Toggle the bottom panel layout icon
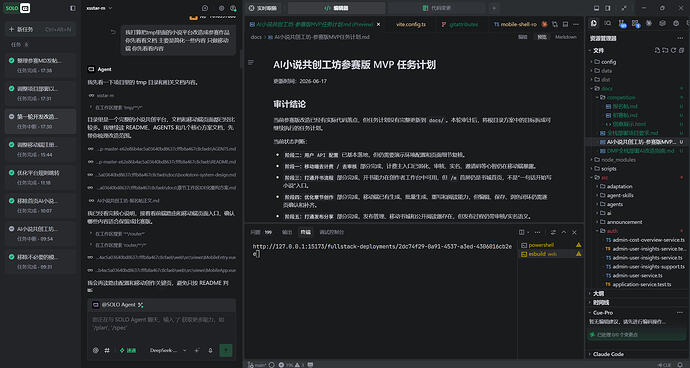The width and height of the screenshot is (690, 368). pyautogui.click(x=596, y=8)
